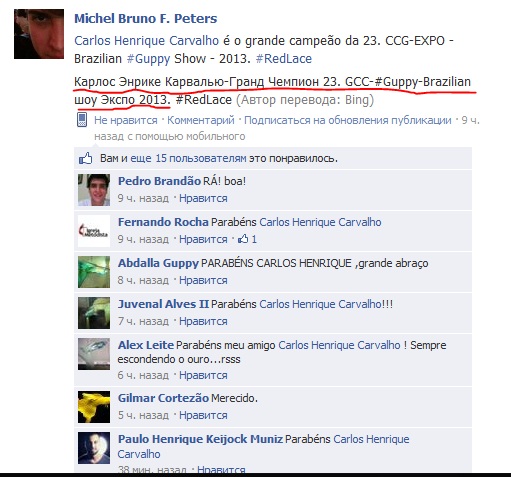
Task: Open the Juvenal Alves II commenter name
Action: coord(163,304)
